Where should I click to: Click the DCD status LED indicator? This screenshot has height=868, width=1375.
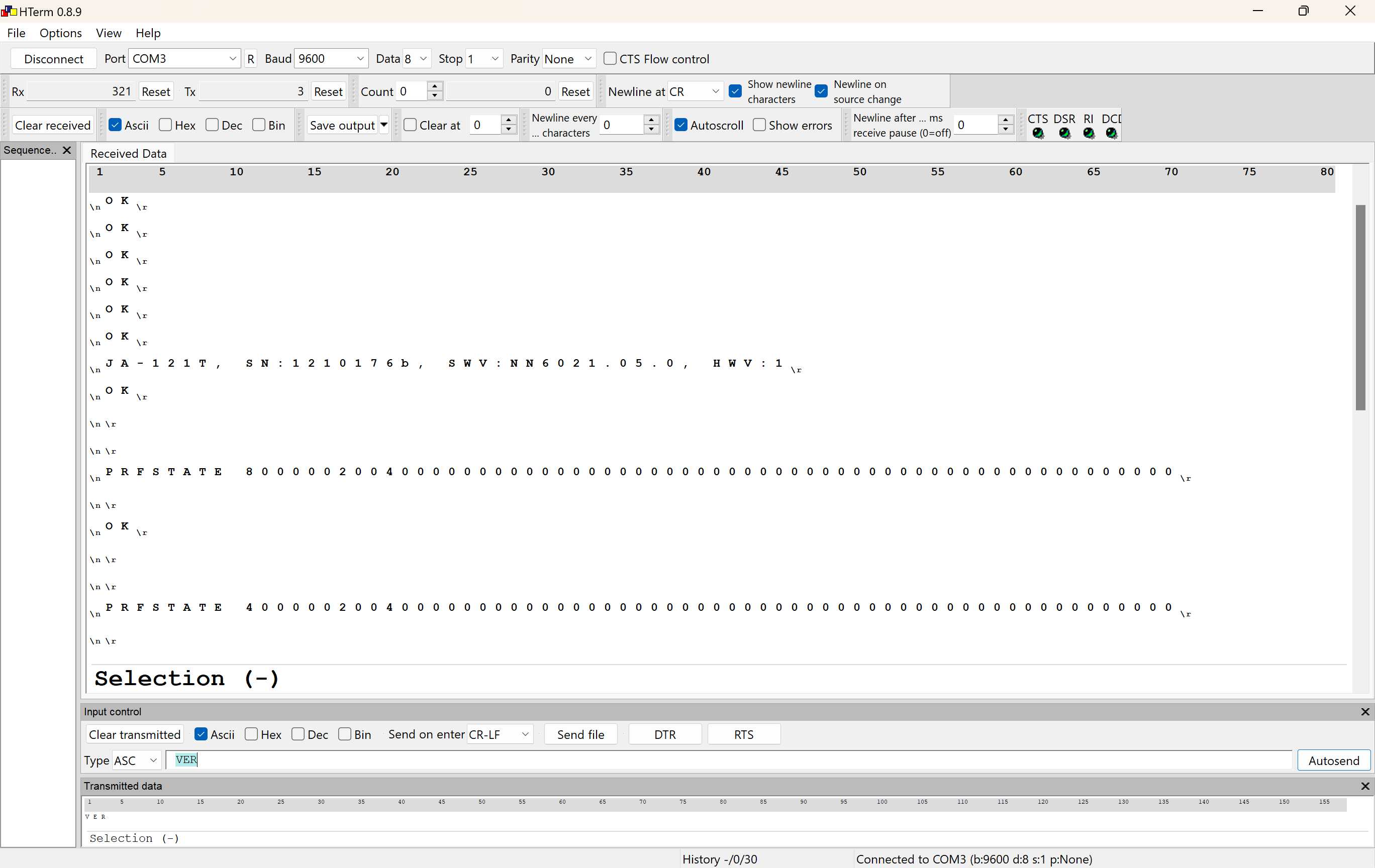click(1111, 133)
